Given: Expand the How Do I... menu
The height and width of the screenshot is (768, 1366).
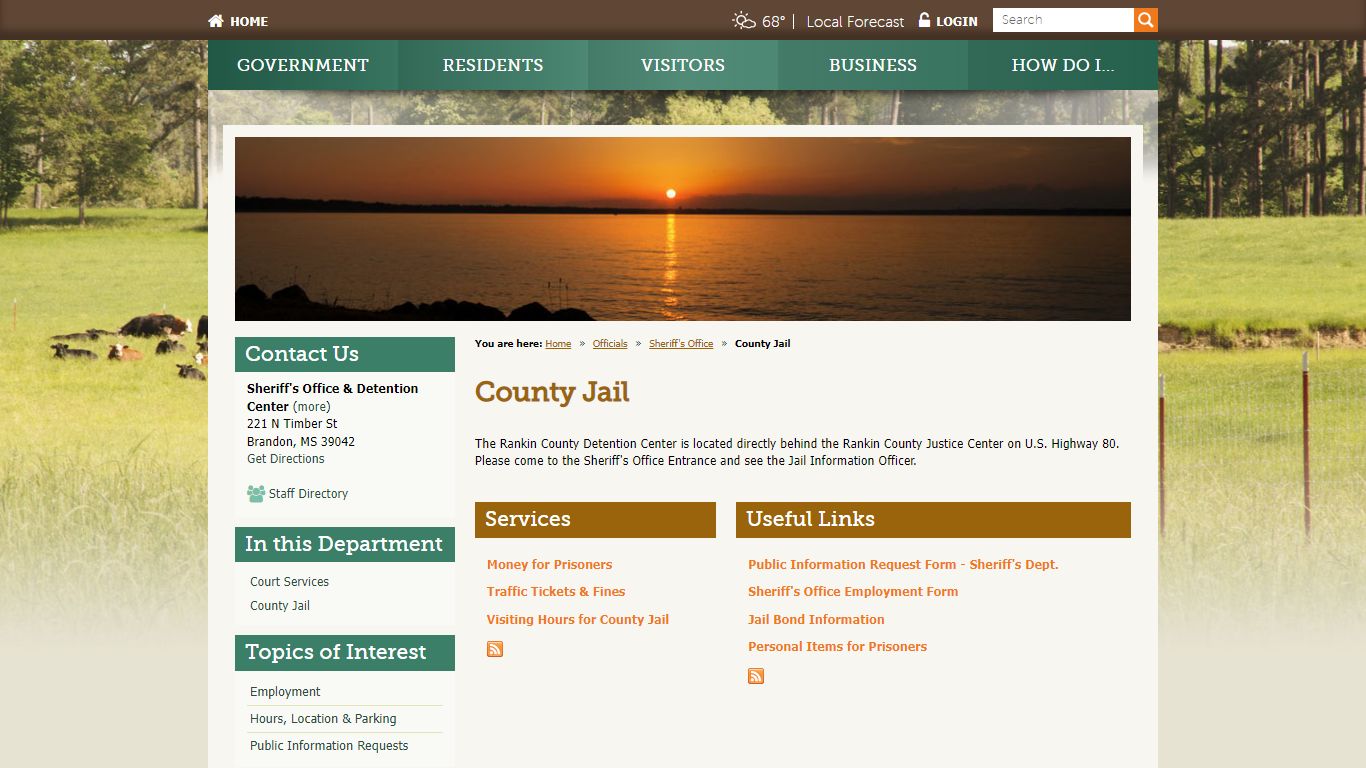Looking at the screenshot, I should (1063, 65).
